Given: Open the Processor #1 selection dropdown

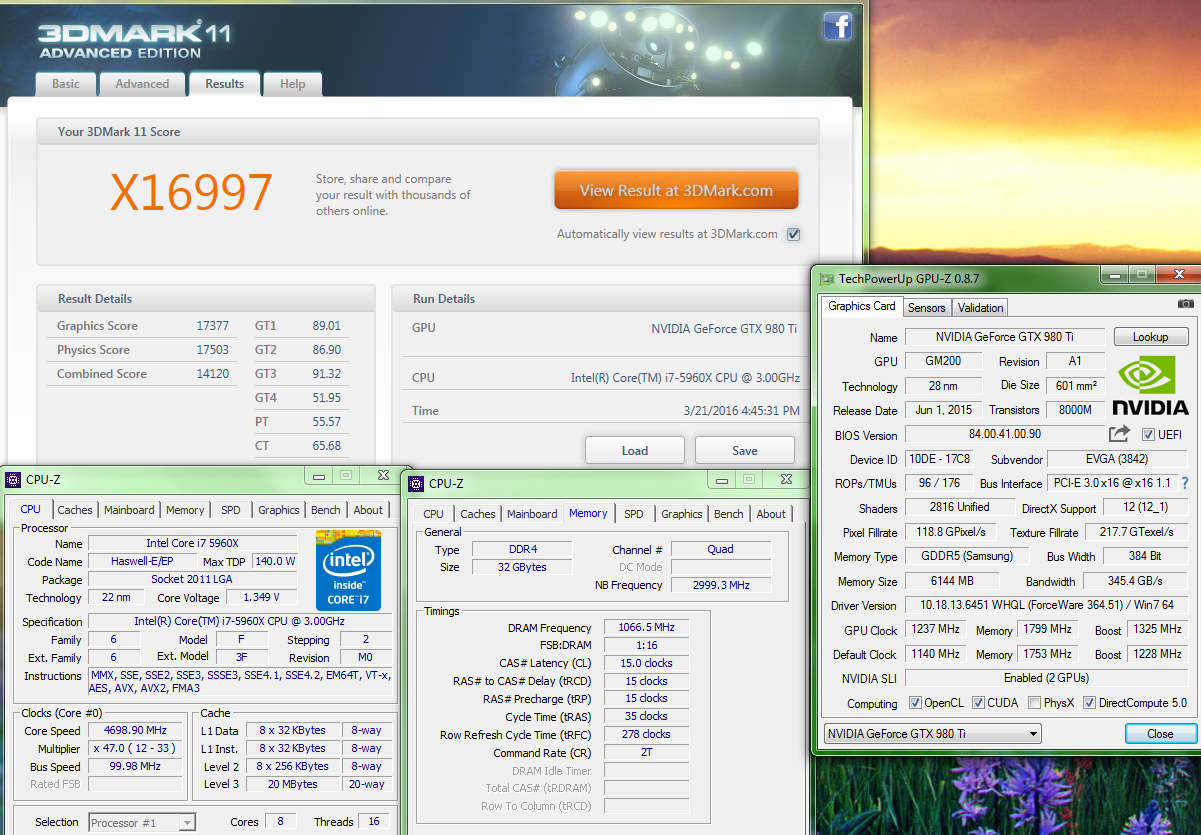Looking at the screenshot, I should 142,823.
